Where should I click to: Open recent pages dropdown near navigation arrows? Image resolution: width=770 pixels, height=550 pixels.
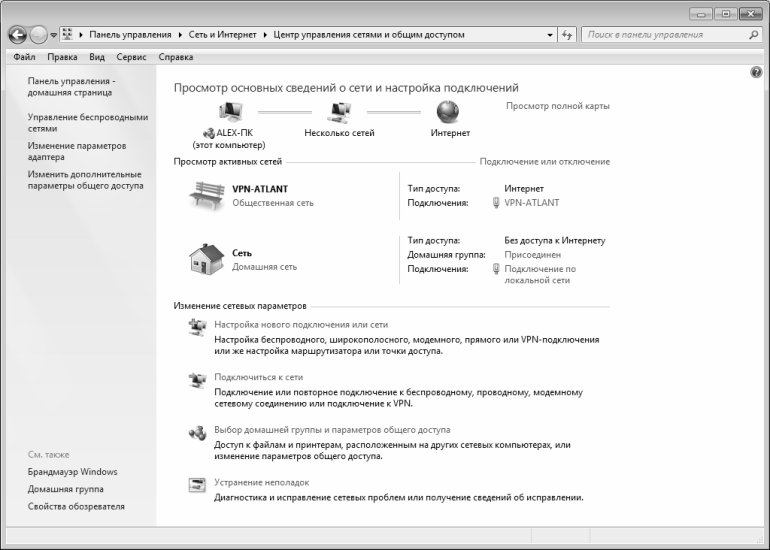[53, 35]
